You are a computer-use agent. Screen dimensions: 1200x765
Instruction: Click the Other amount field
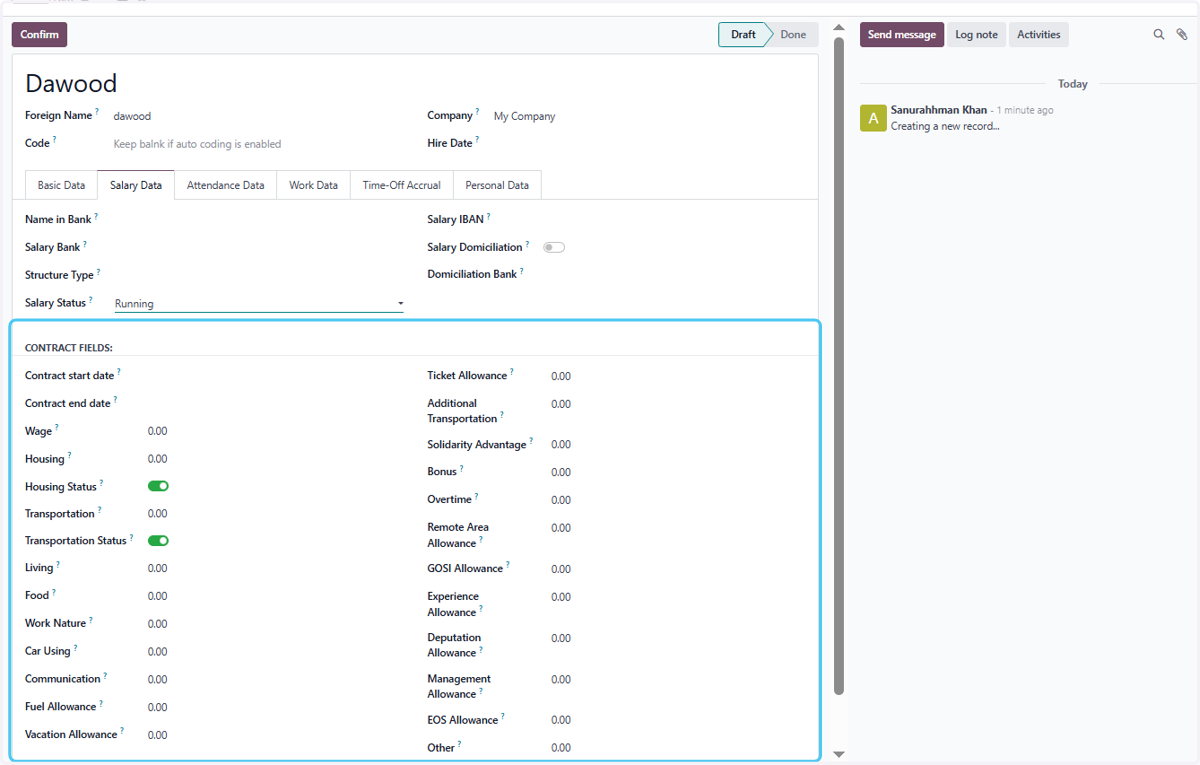[678, 748]
